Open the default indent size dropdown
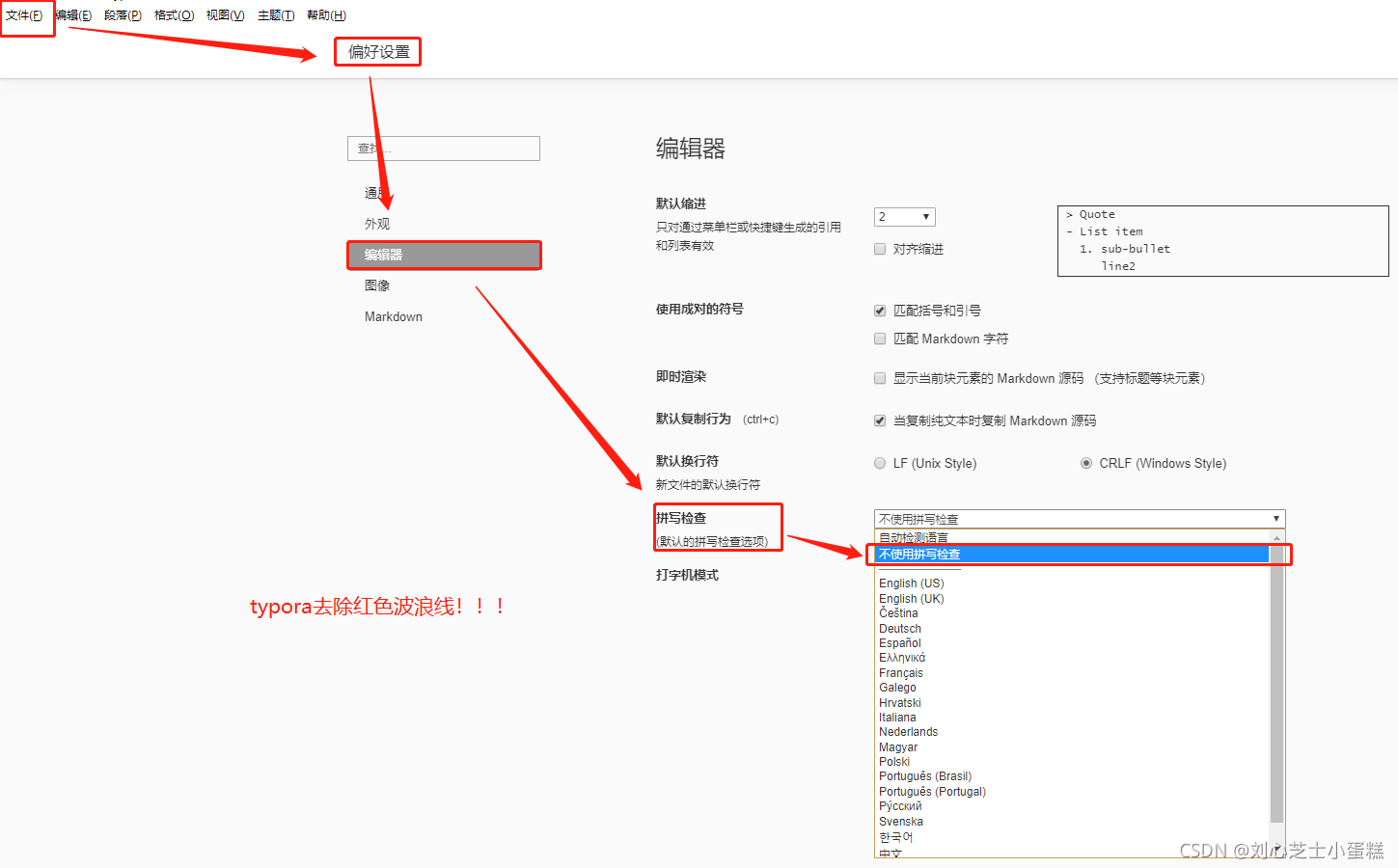Viewport: 1398px width, 868px height. click(x=905, y=217)
